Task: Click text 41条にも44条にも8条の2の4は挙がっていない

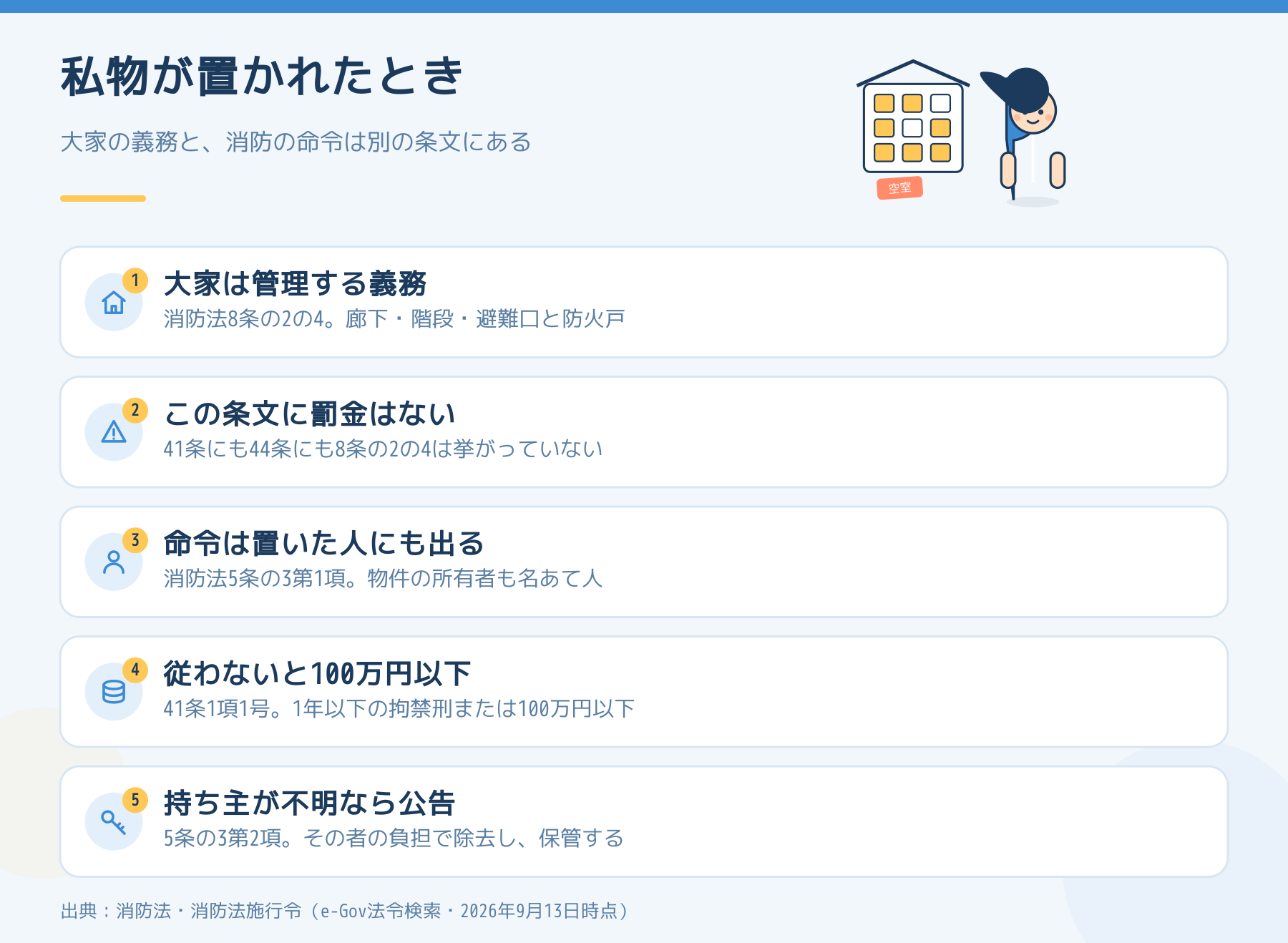Action: (x=383, y=449)
